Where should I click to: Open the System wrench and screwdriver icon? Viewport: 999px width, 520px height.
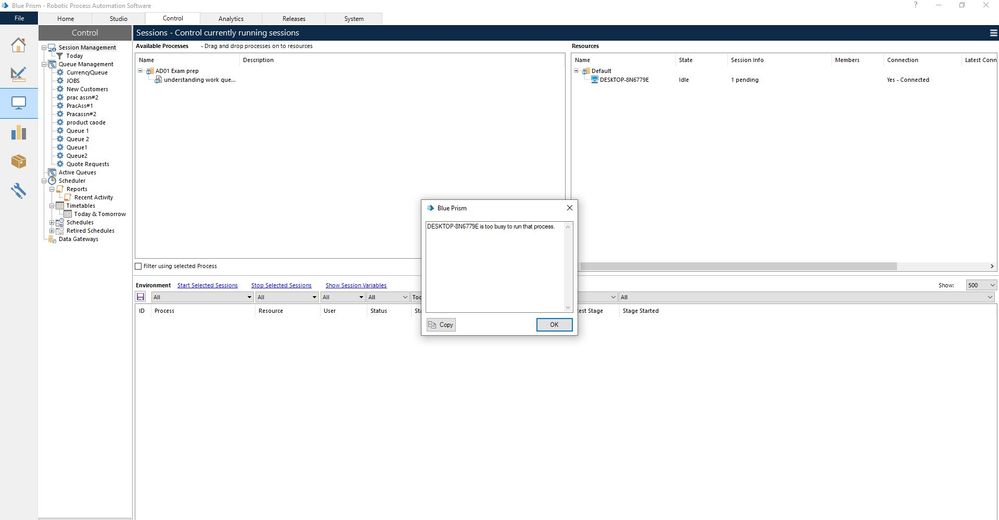18,191
